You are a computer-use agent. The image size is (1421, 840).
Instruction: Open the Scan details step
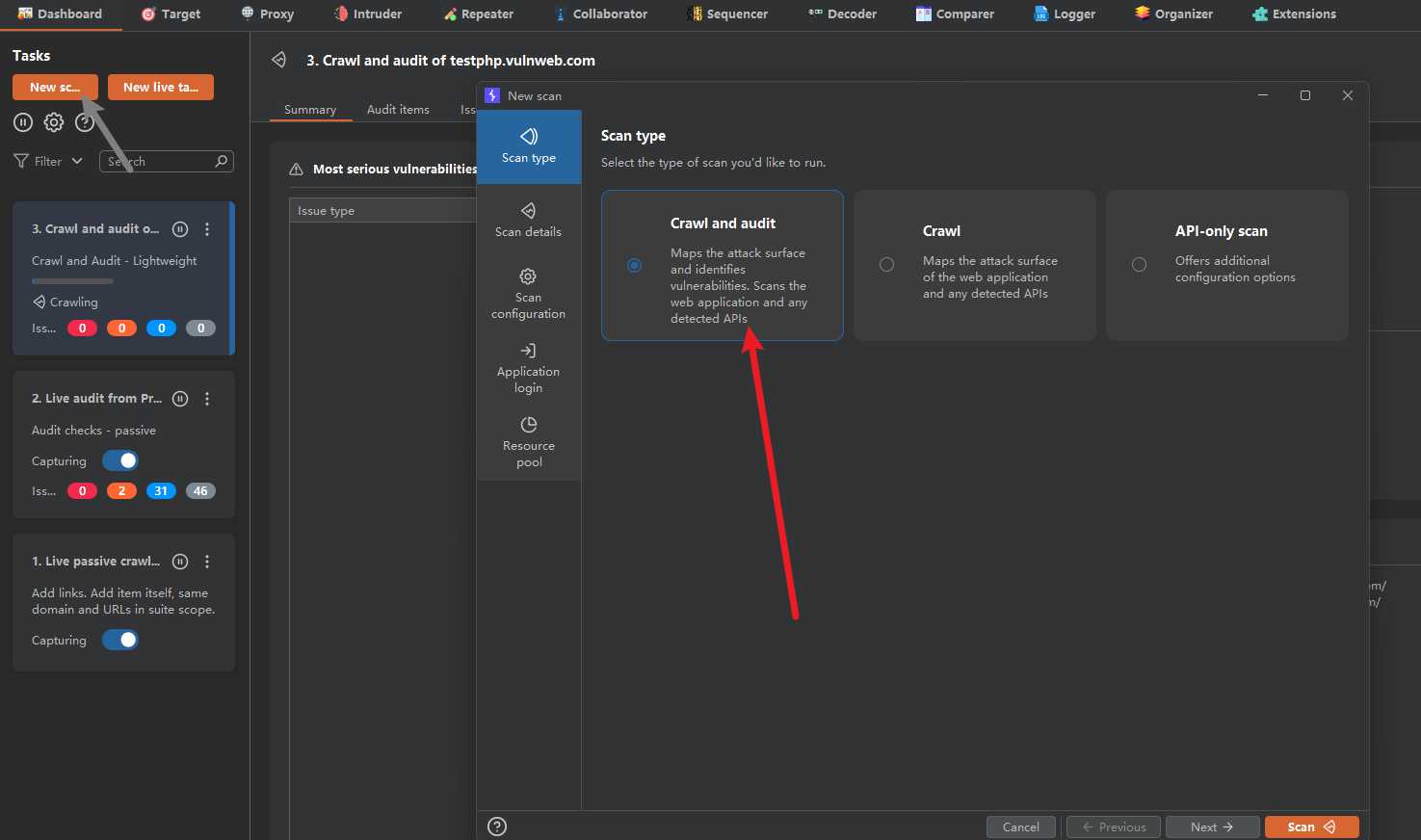(529, 221)
